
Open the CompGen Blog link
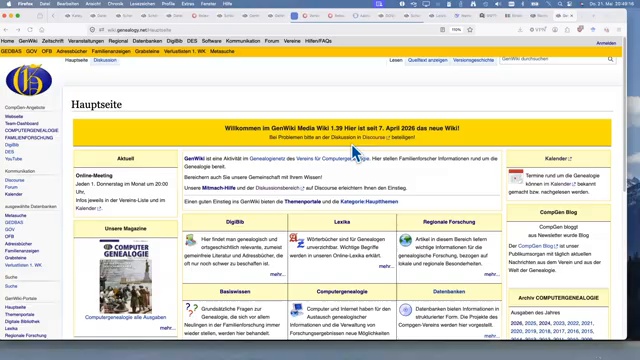click(x=537, y=246)
